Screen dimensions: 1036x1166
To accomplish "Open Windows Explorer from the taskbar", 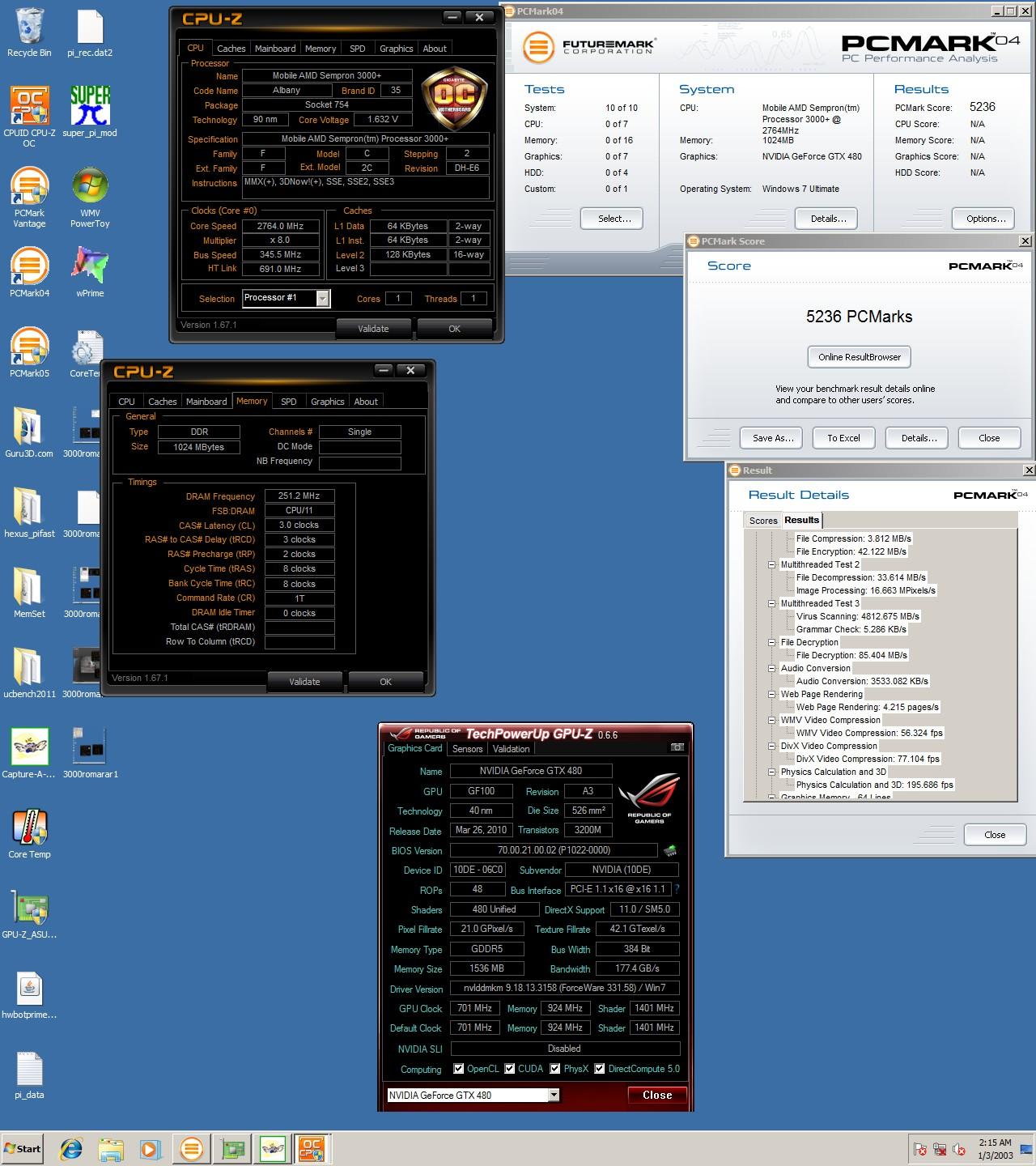I will click(x=111, y=1148).
